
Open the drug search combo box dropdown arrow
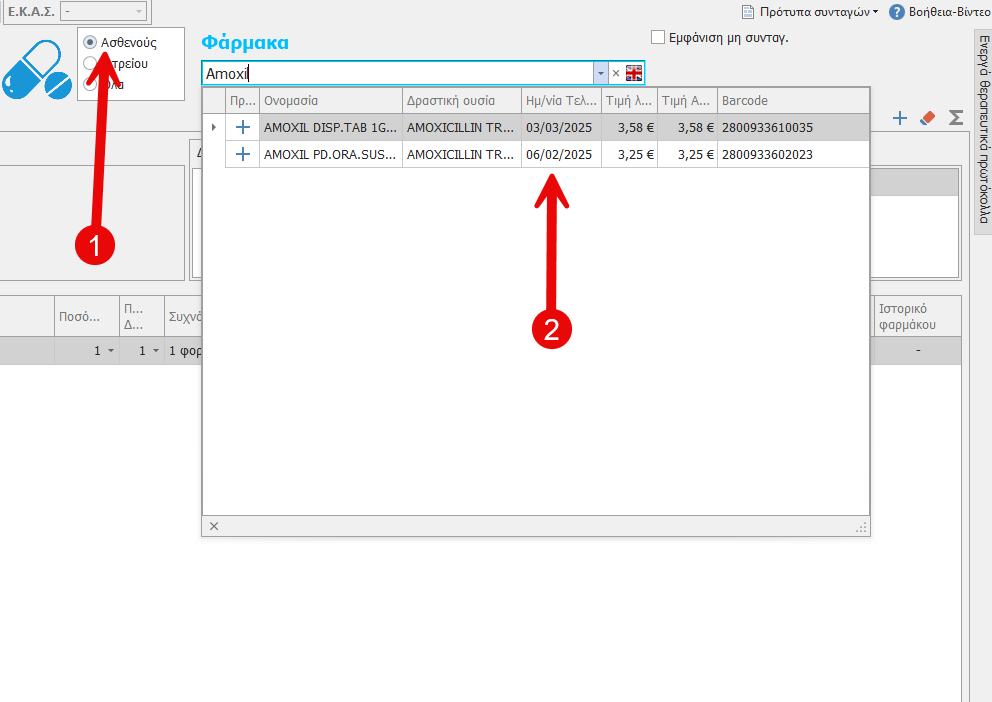tap(600, 73)
